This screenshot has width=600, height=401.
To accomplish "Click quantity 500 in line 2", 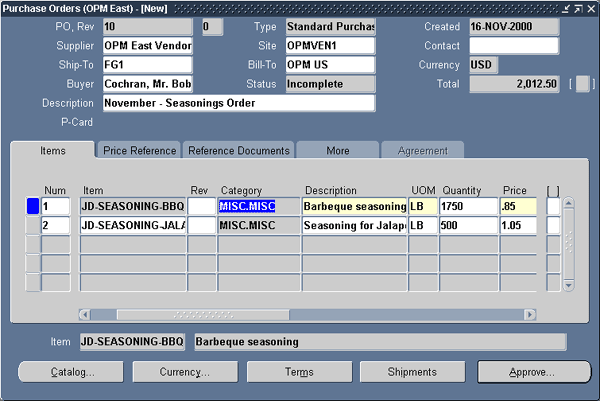I will pyautogui.click(x=468, y=225).
